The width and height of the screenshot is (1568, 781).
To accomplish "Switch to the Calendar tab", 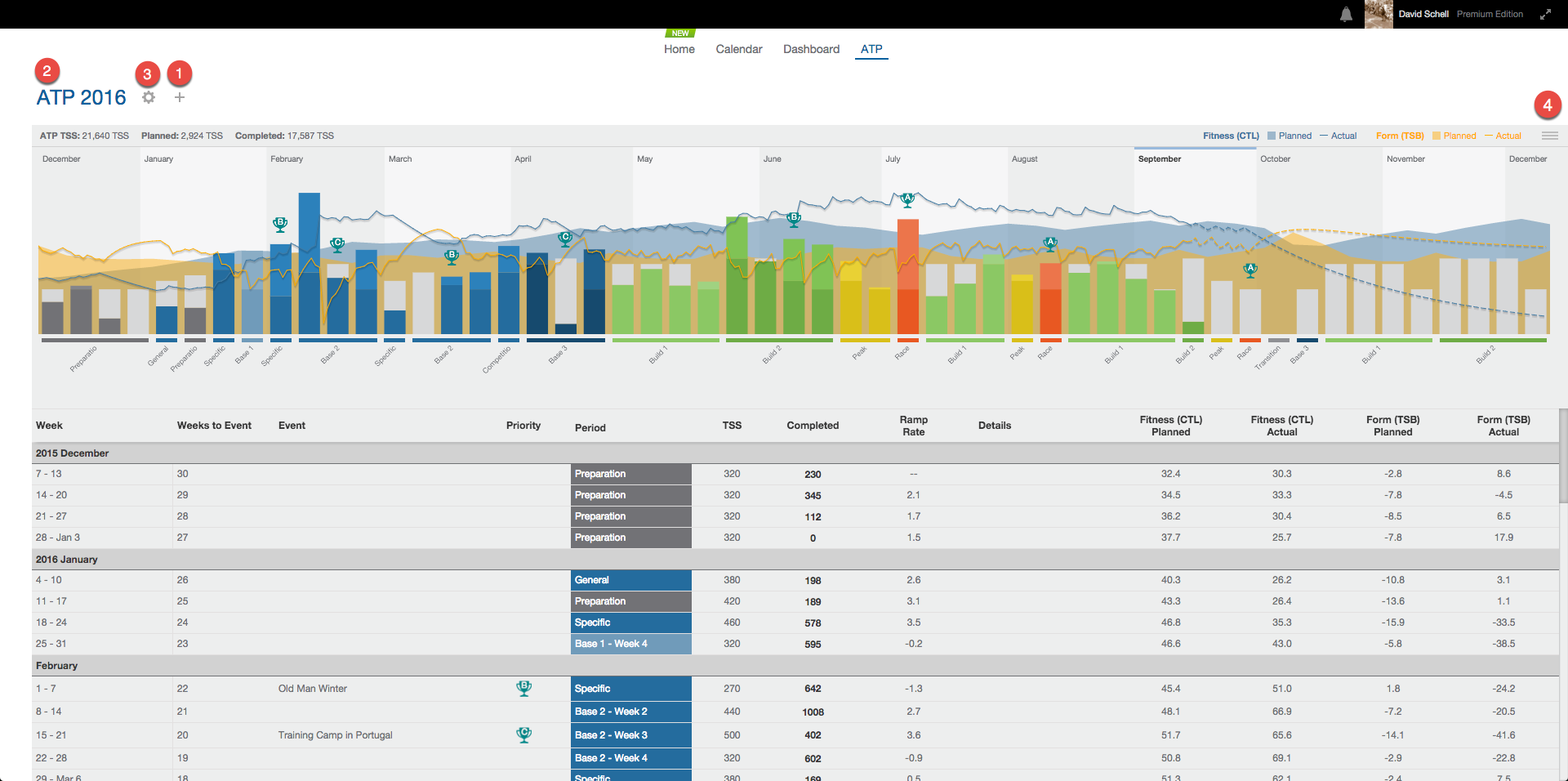I will [x=738, y=49].
